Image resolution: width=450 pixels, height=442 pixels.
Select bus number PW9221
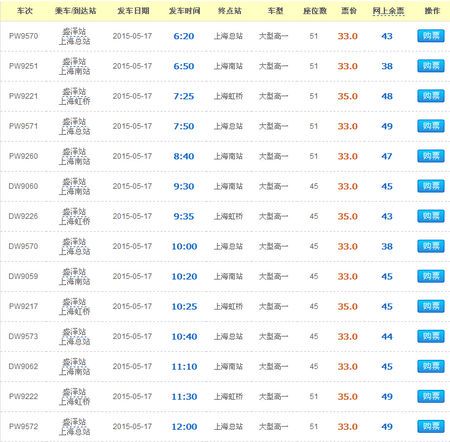23,96
